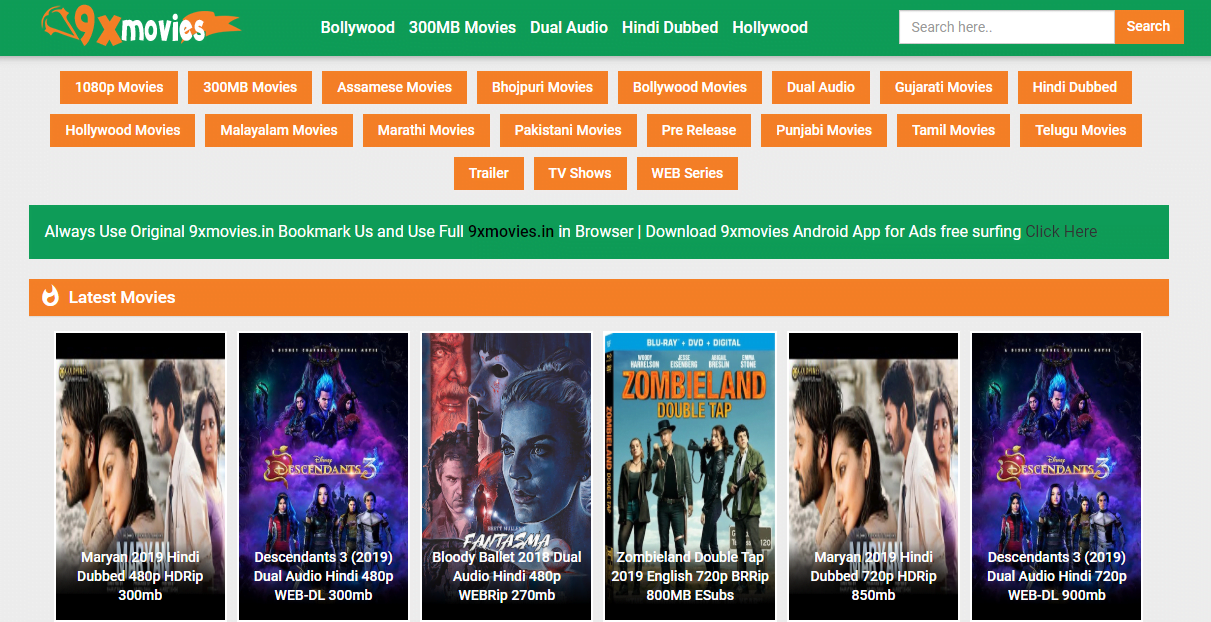
Task: Open the 1080p Movies category
Action: click(x=119, y=87)
